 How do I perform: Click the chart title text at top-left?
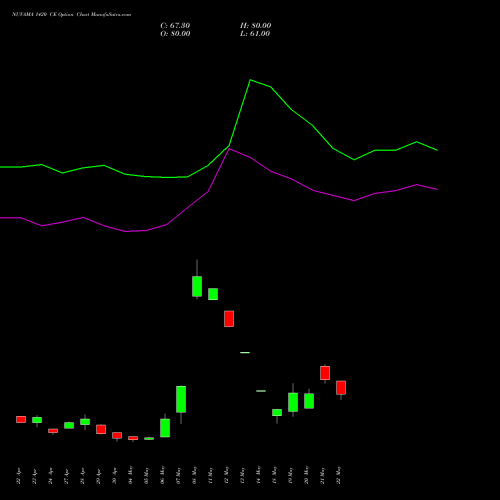click(x=71, y=15)
